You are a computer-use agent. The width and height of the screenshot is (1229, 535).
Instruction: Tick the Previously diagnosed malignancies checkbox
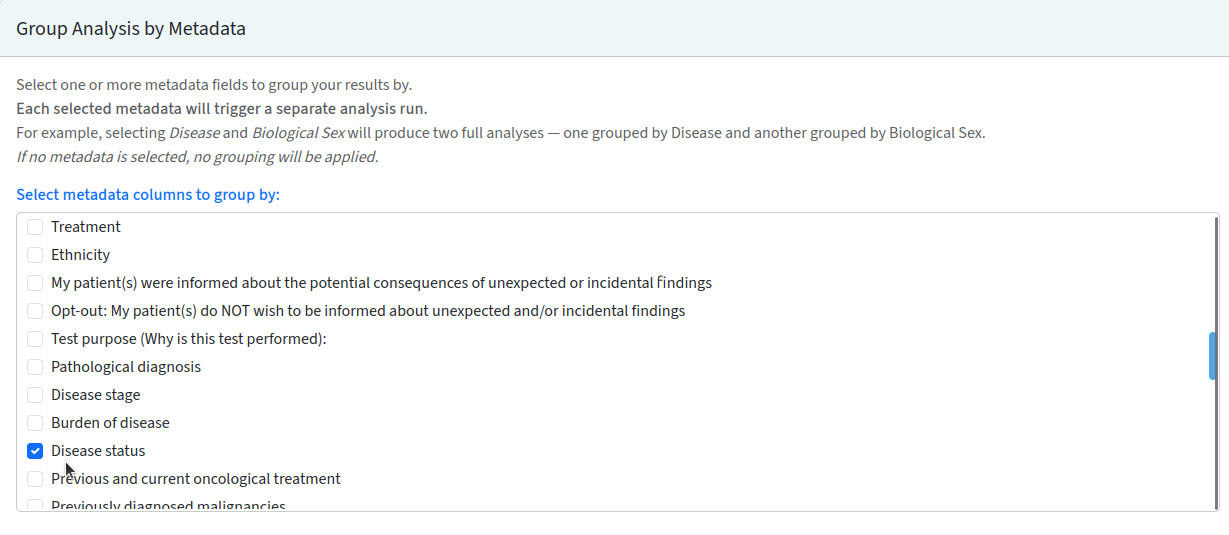35,505
